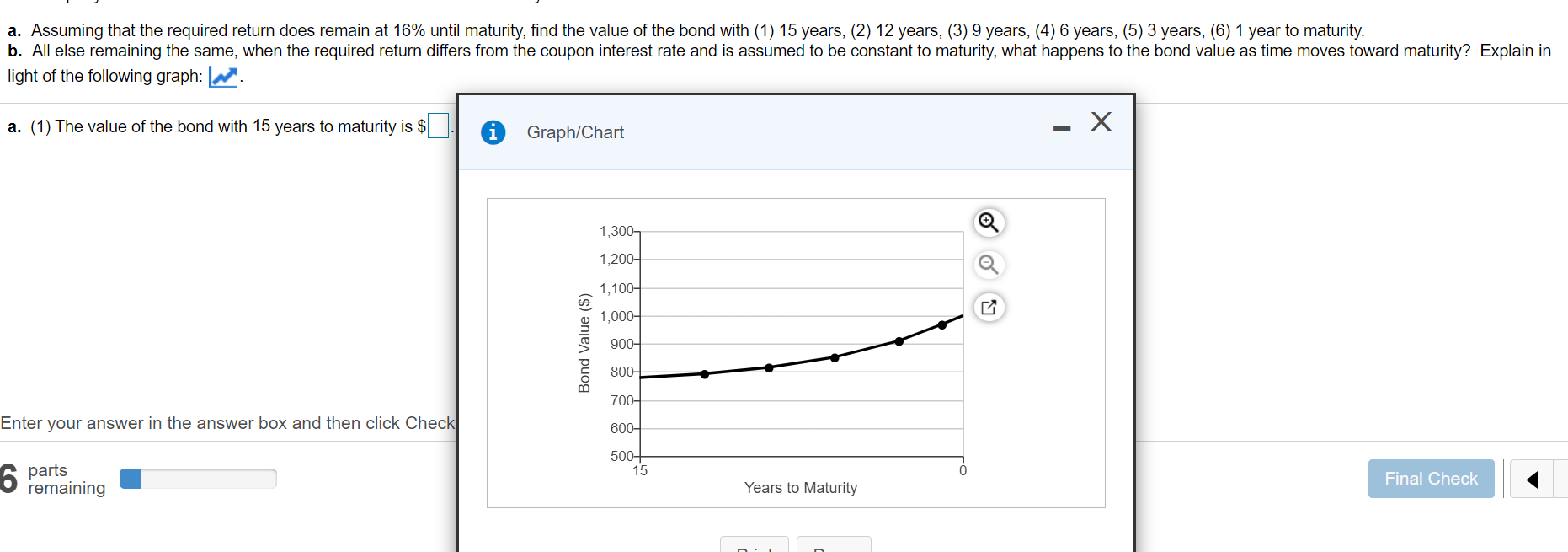Click the back navigation arrow
This screenshot has height=552, width=1568.
1532,478
